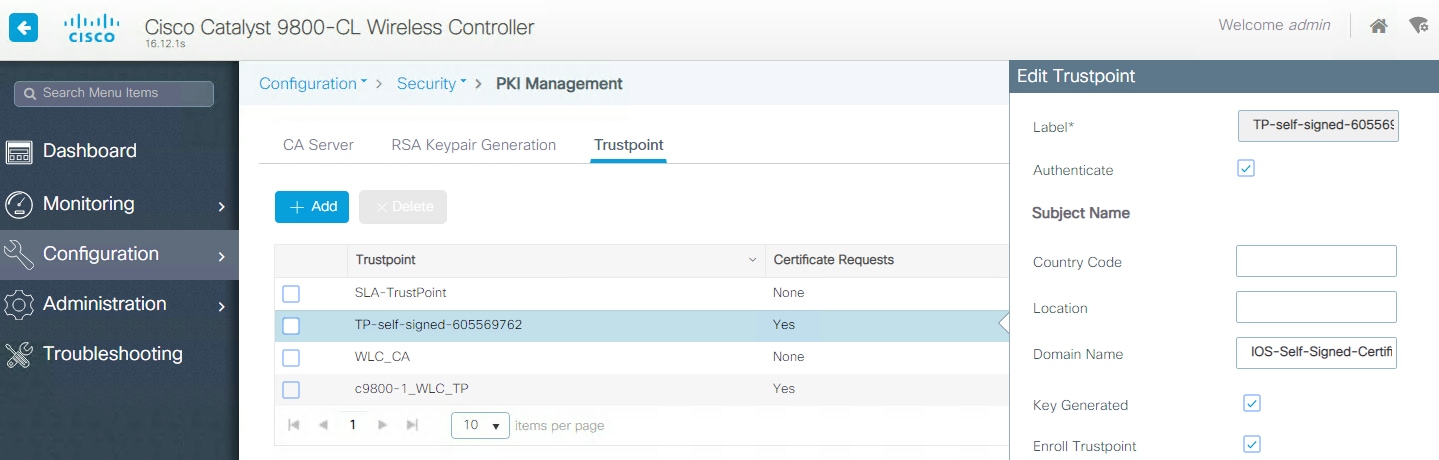Screen dimensions: 1439x460
Task: Select the WLC_CA row checkbox
Action: pos(291,358)
